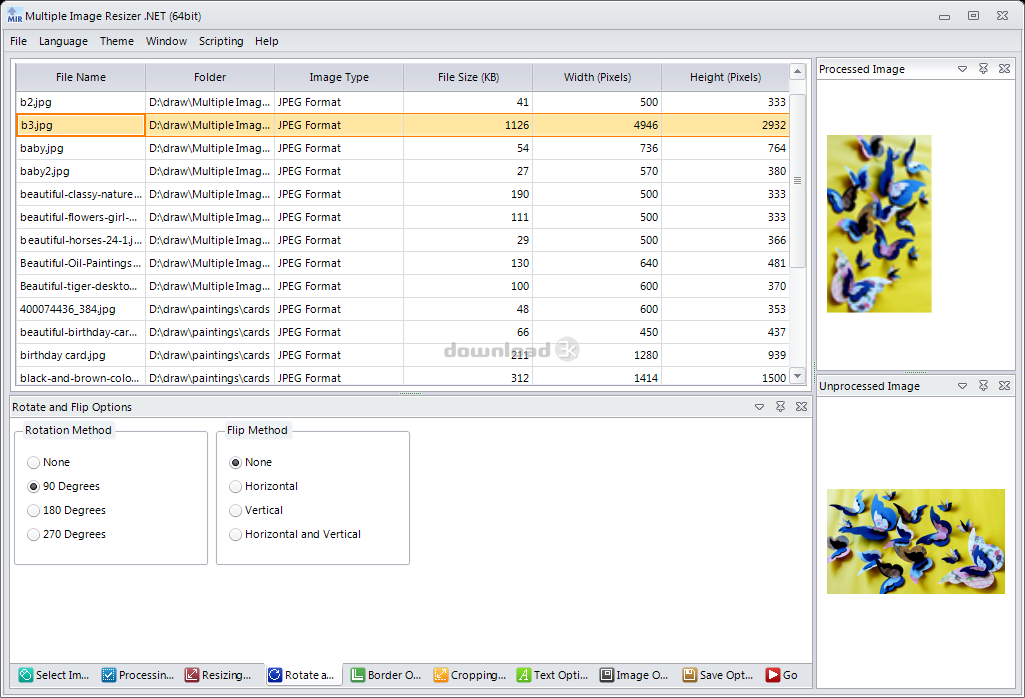Viewport: 1025px width, 698px height.
Task: Click the Save Options tab icon
Action: (x=690, y=675)
